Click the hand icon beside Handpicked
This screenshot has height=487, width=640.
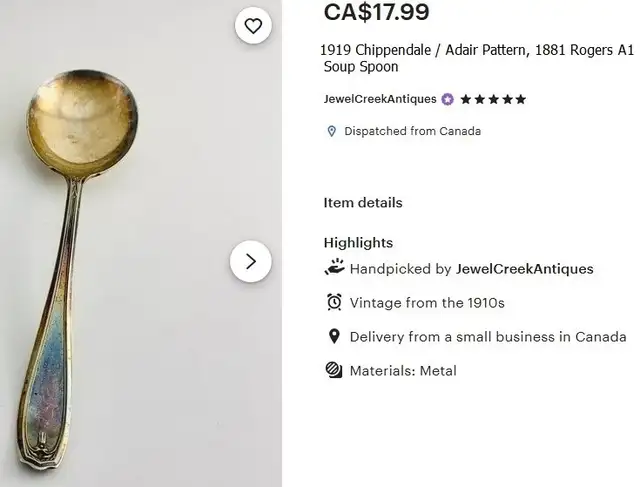coord(334,268)
